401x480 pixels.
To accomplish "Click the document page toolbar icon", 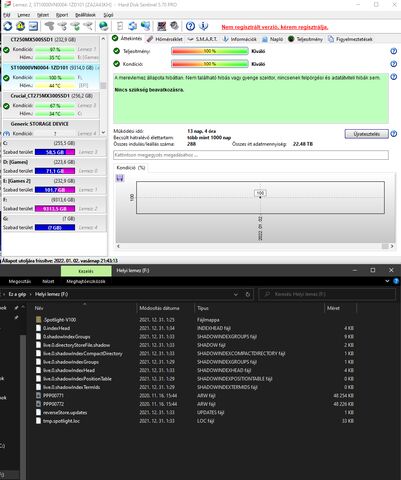I will pyautogui.click(x=120, y=26).
